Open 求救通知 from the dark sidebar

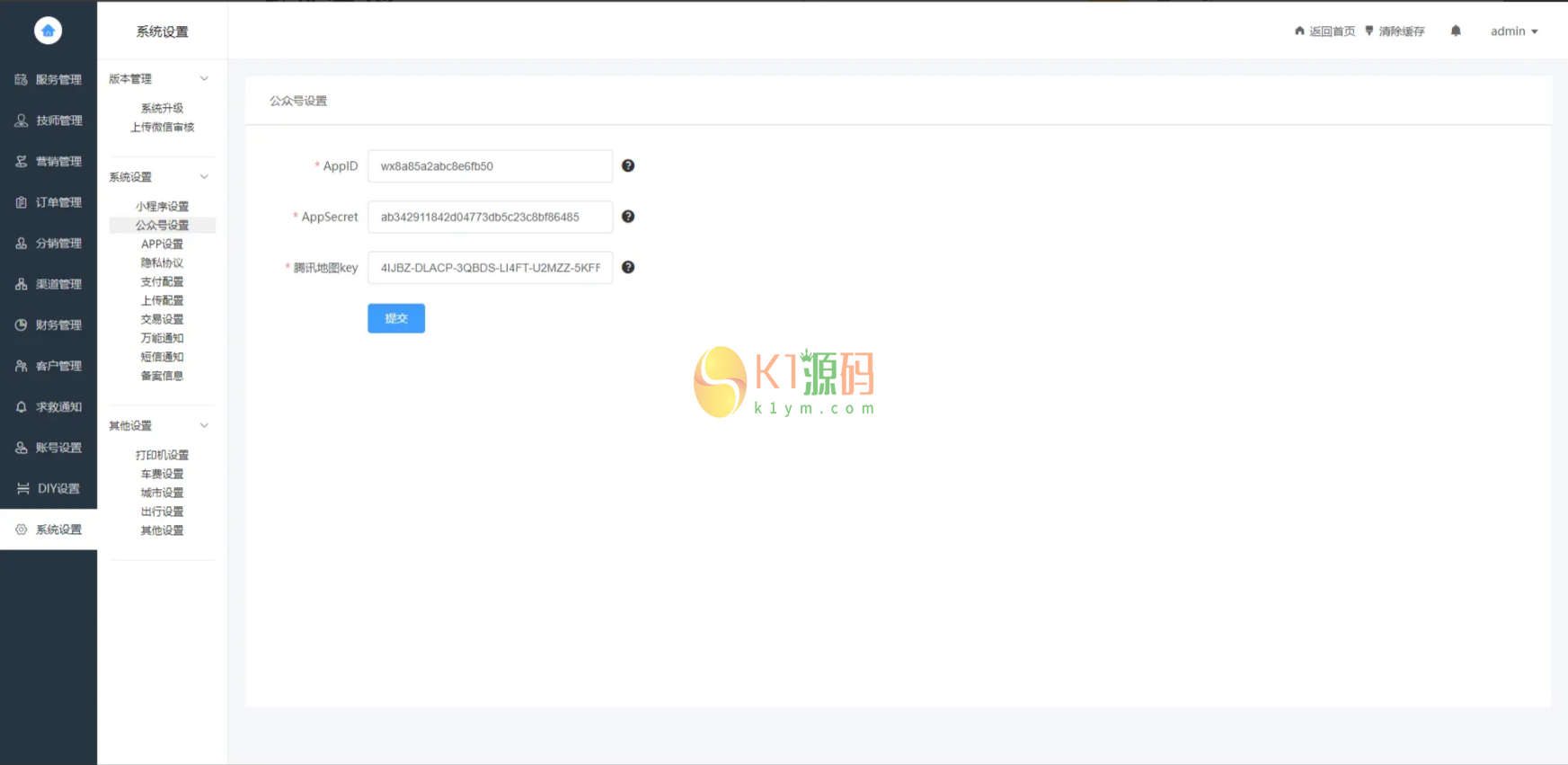tap(49, 406)
